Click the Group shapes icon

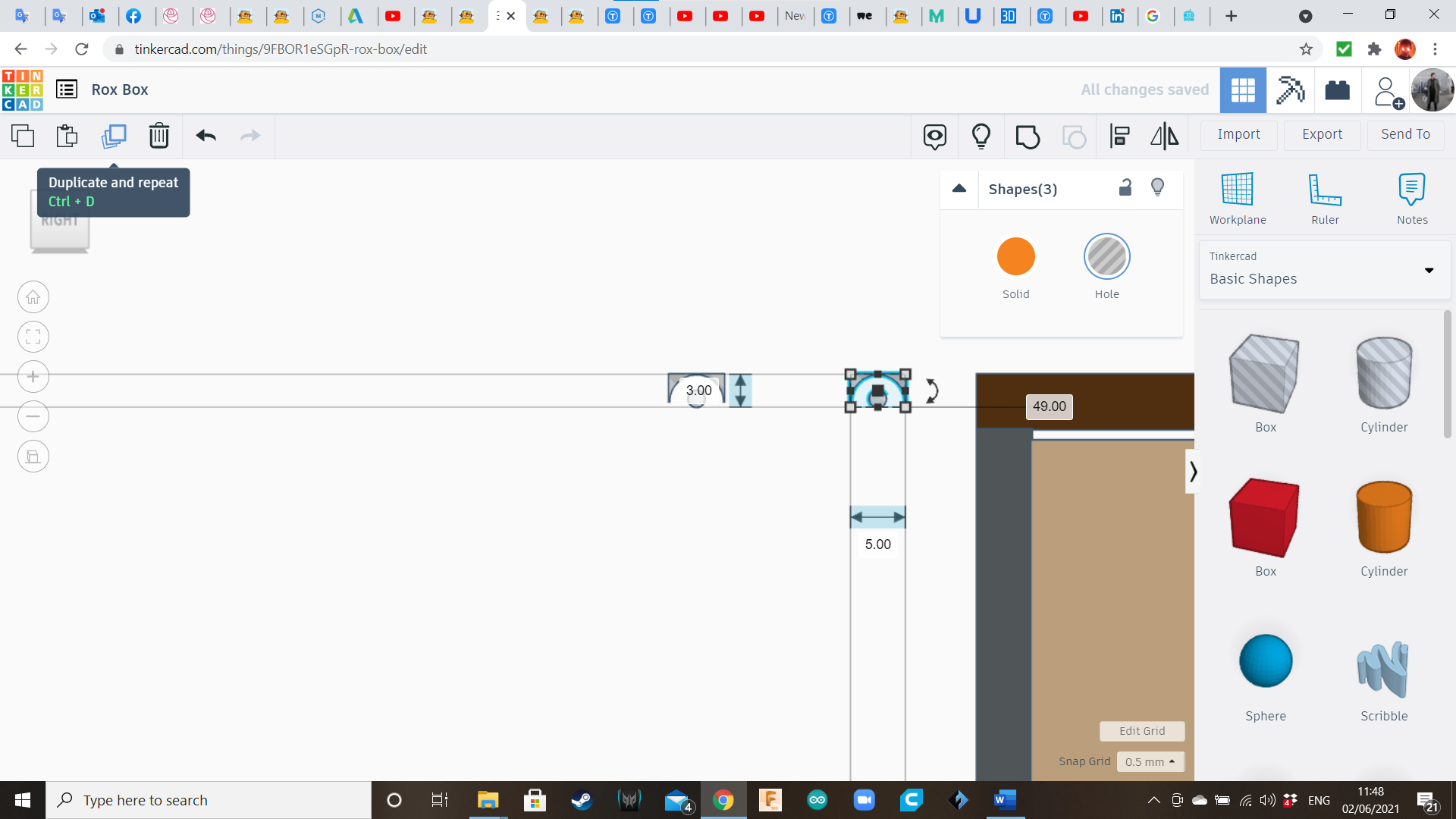coord(1028,136)
